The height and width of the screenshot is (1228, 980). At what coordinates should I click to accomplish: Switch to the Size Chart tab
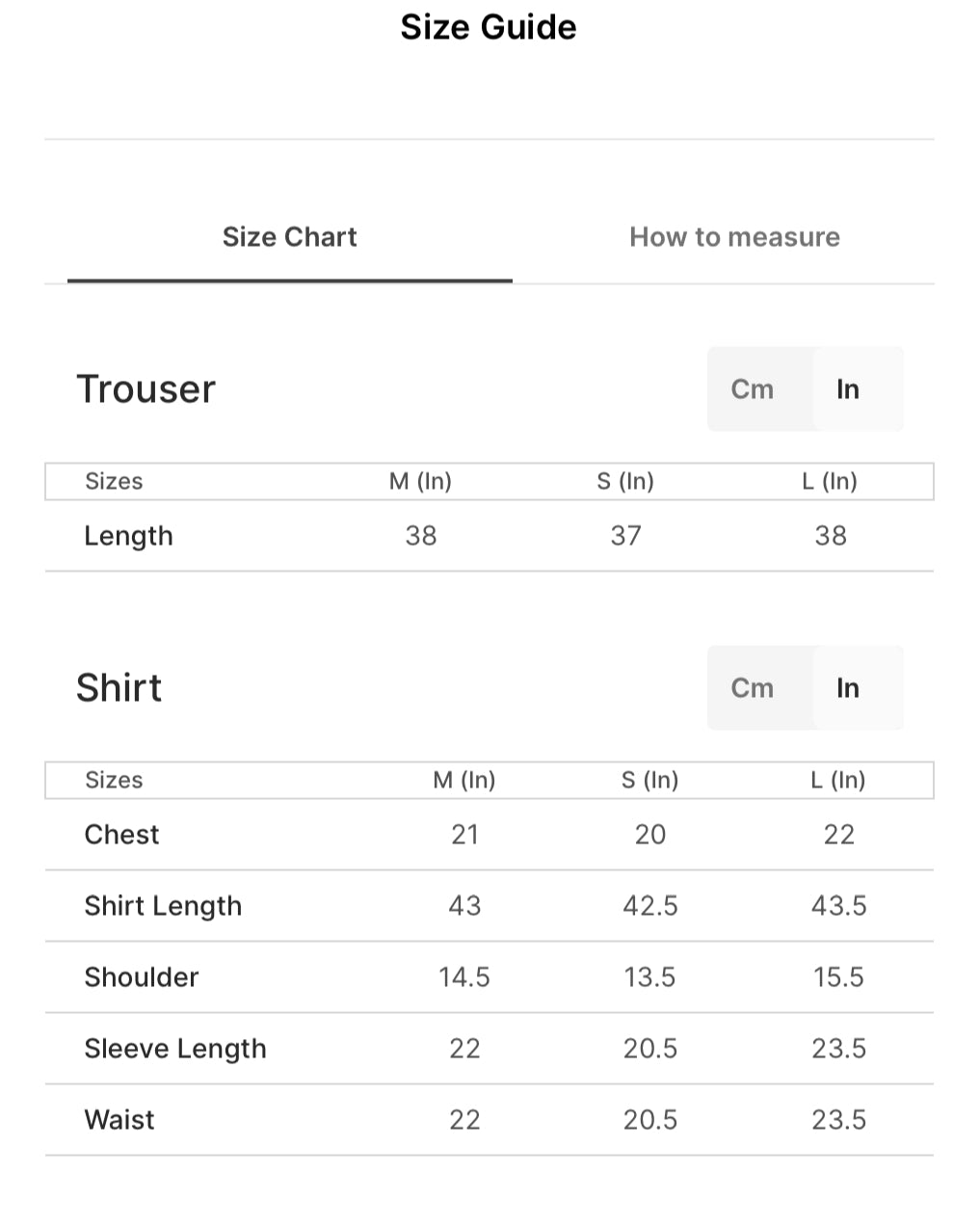[x=289, y=237]
